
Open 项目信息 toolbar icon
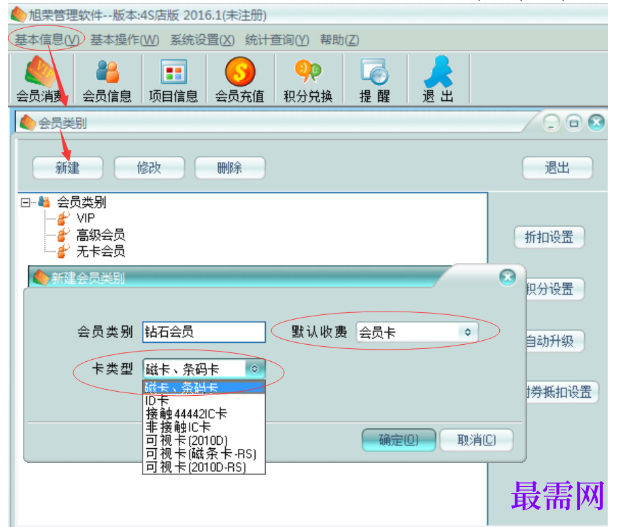(x=173, y=79)
